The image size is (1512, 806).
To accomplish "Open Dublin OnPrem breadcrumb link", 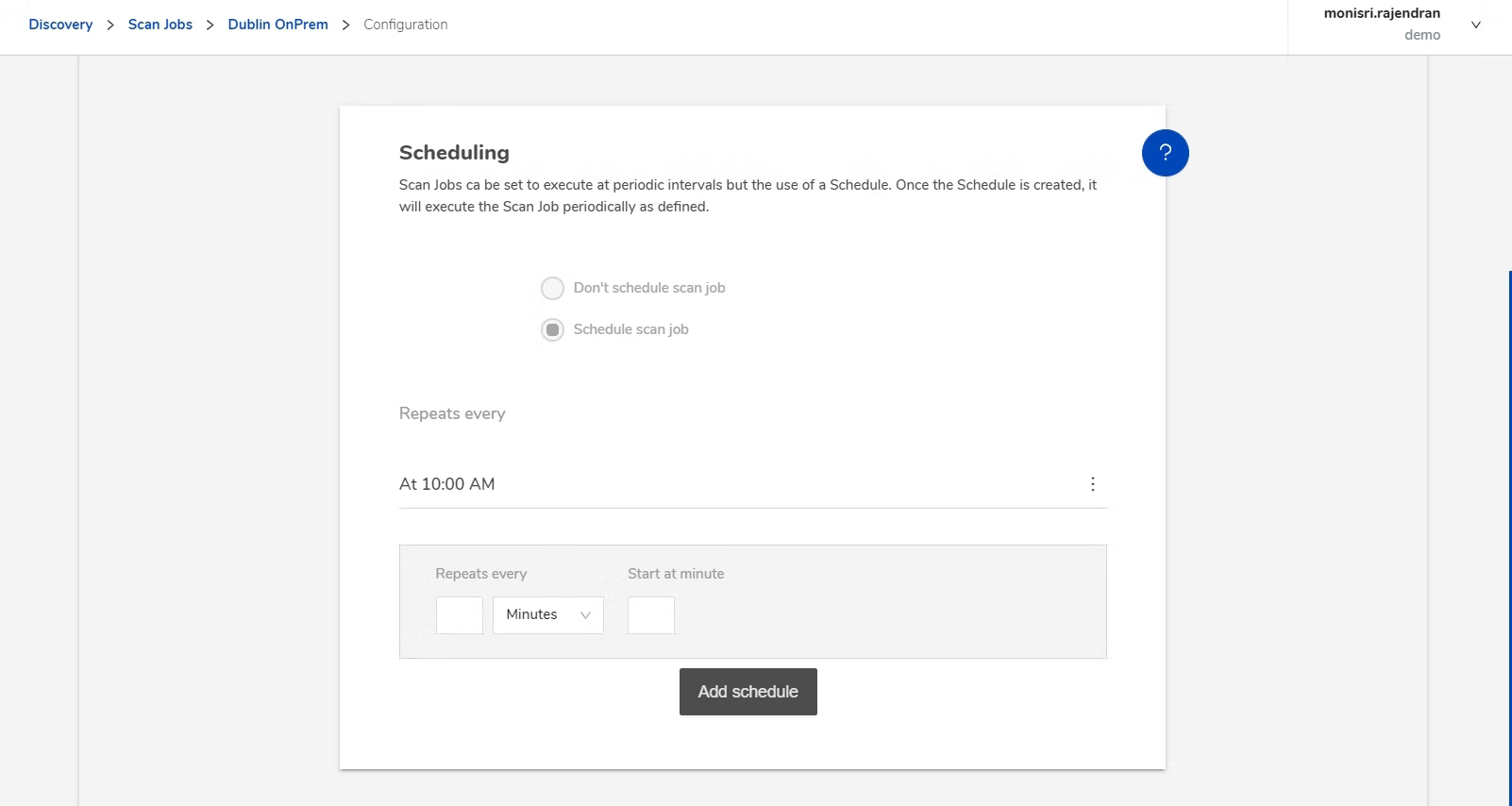I will 277,25.
